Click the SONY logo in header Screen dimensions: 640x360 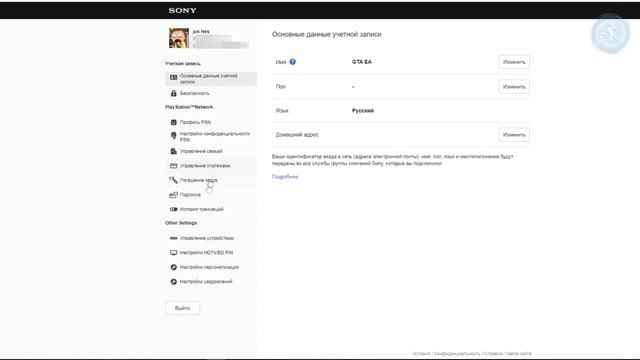pos(182,10)
